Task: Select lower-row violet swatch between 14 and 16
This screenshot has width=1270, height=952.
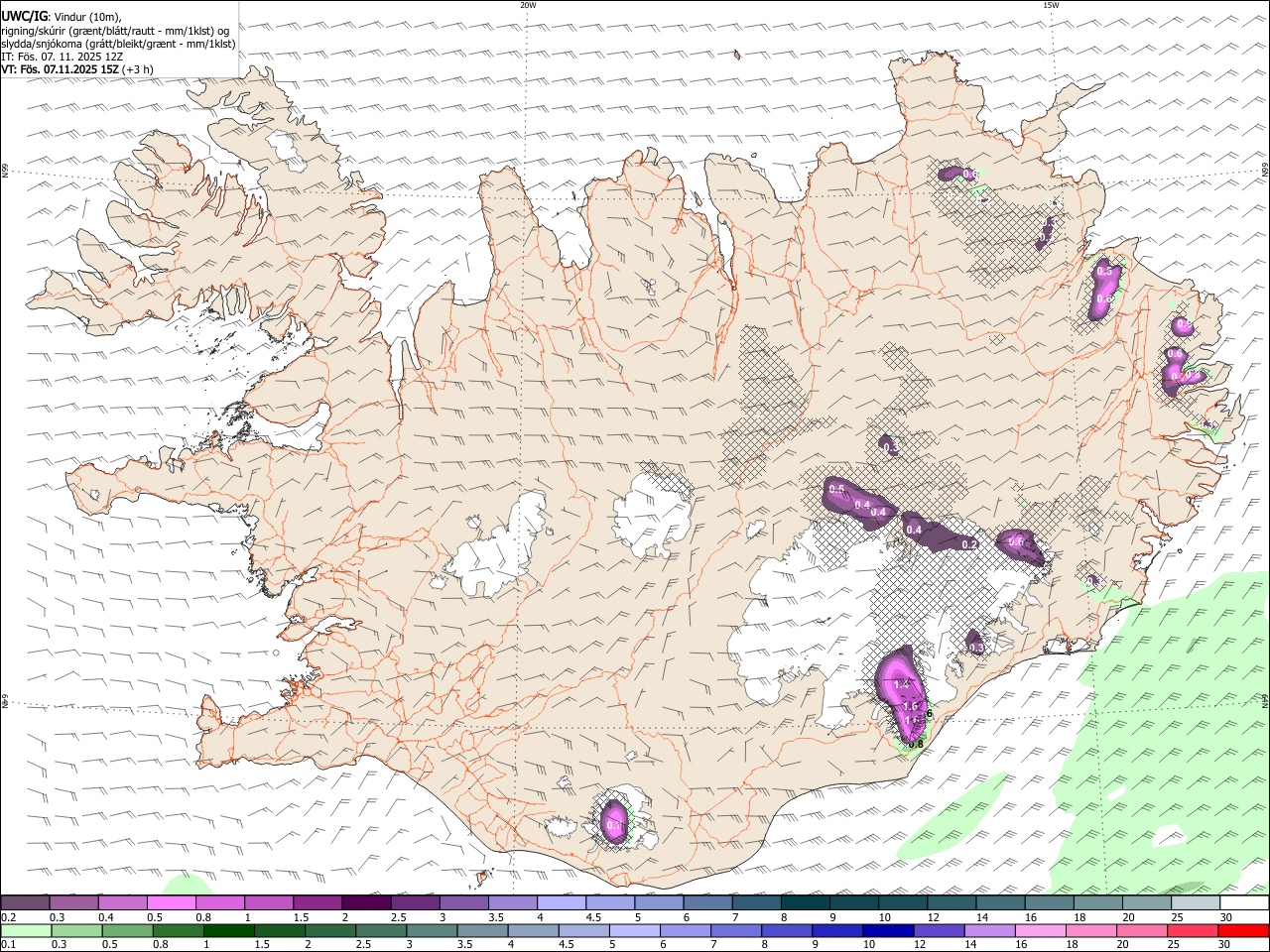Action: [x=991, y=931]
